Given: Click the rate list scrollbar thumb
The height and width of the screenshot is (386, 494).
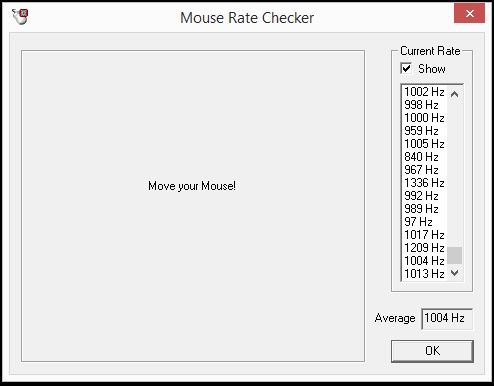Looking at the screenshot, I should pos(454,255).
